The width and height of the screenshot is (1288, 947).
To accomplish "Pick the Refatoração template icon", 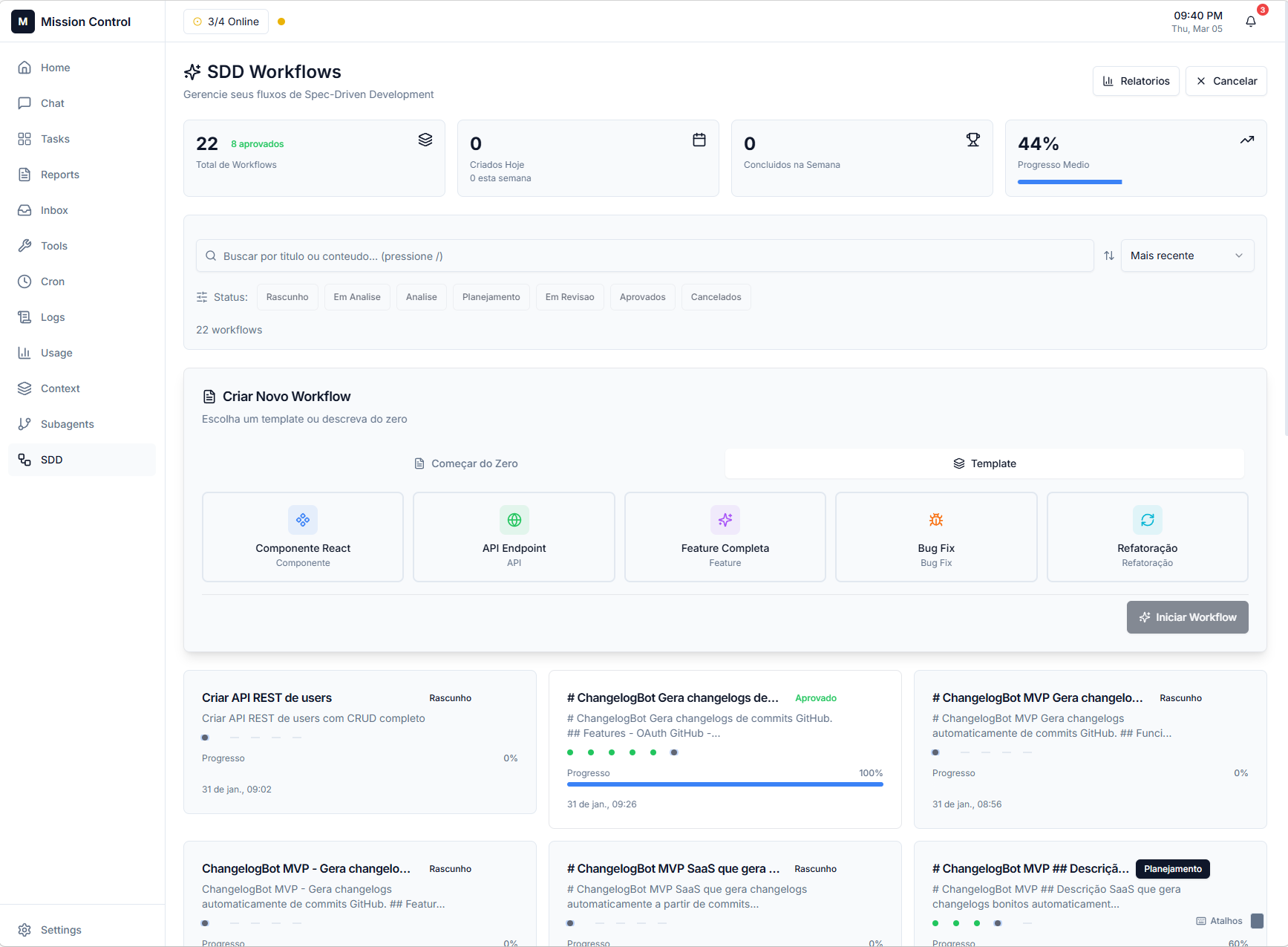I will tap(1147, 520).
